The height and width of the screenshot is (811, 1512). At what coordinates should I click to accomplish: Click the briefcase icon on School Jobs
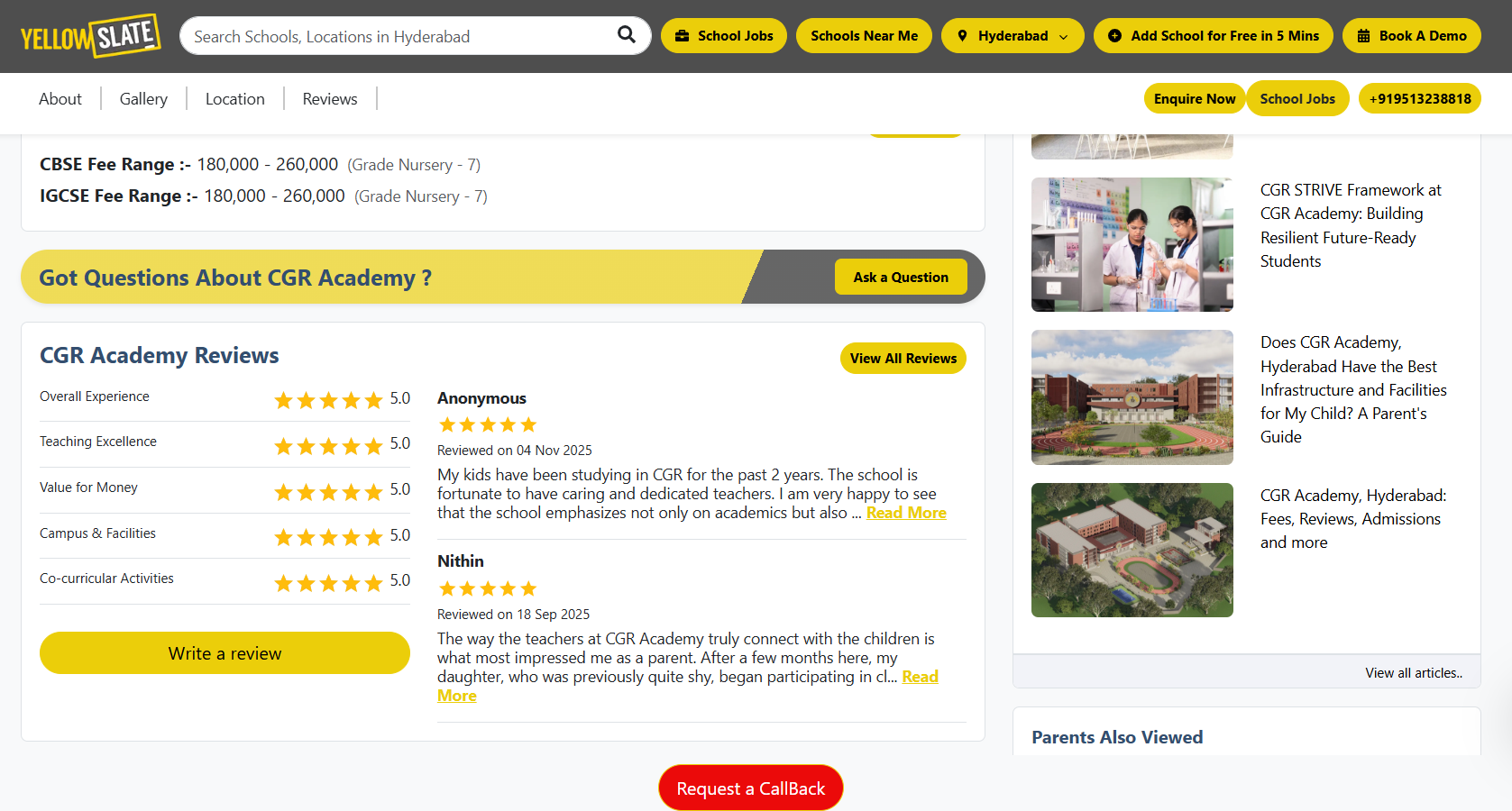(683, 36)
